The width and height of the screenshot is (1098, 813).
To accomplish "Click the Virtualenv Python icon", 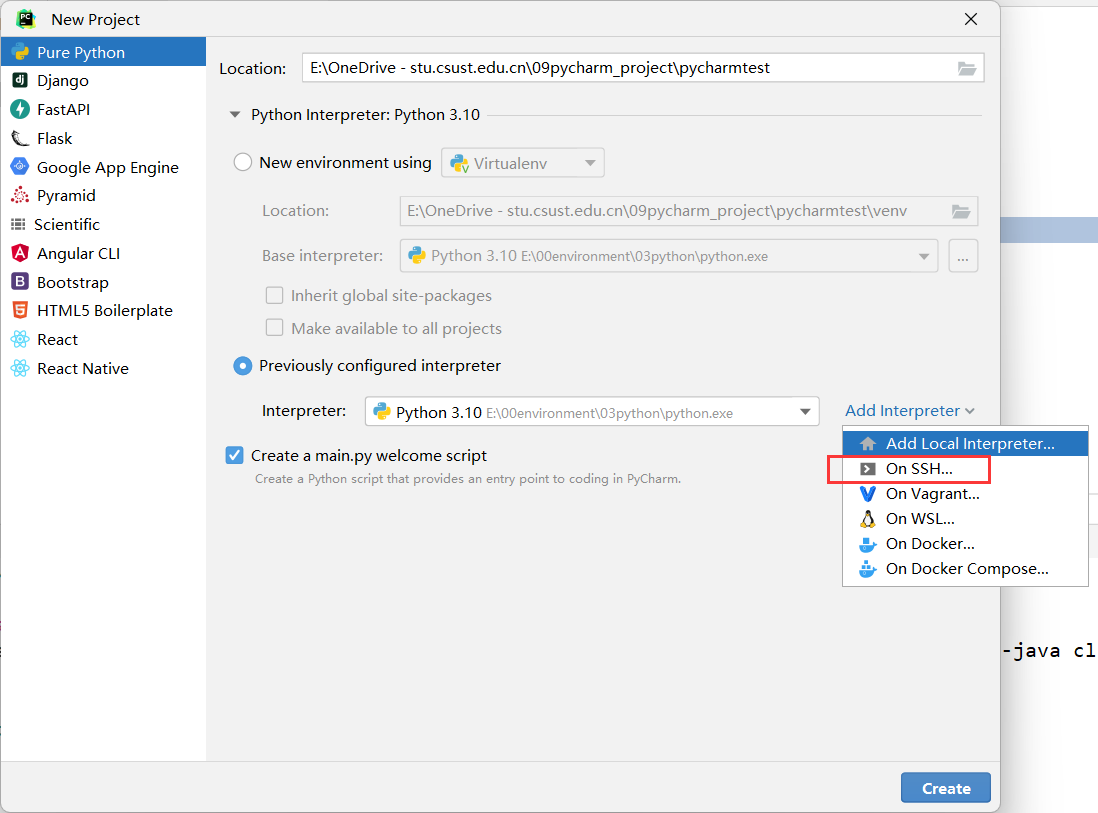I will pyautogui.click(x=459, y=164).
